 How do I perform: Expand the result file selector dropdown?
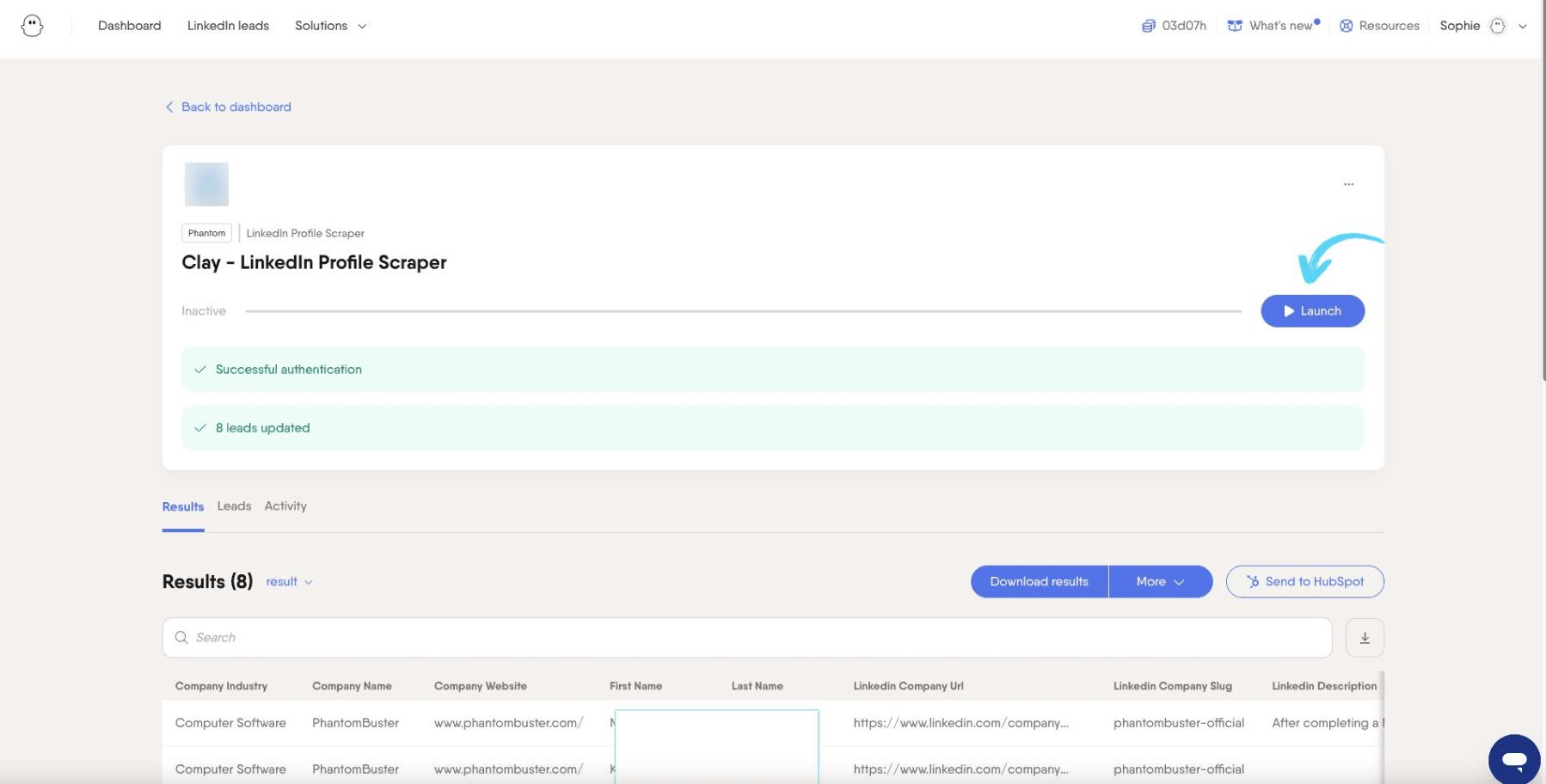tap(289, 582)
